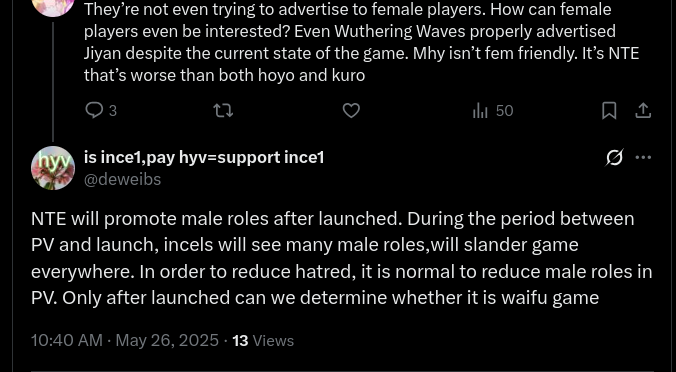Repost the tweet about Wuthering Waves
676x372 pixels.
click(x=224, y=111)
